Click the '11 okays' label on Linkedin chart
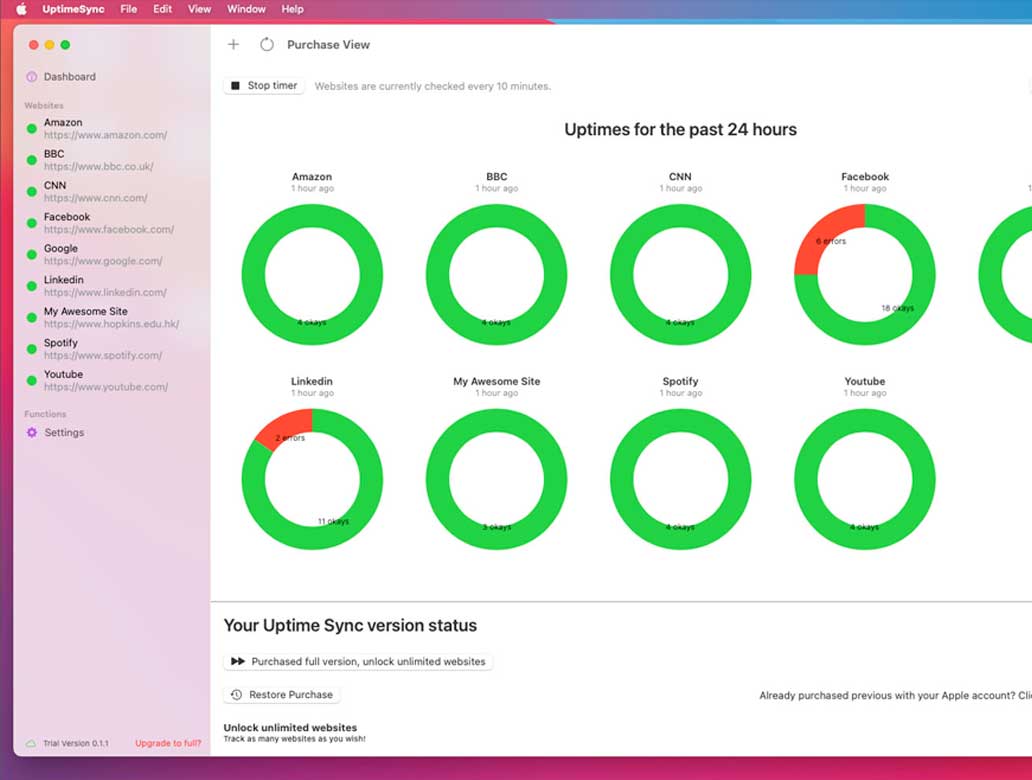This screenshot has height=780, width=1032. coord(334,521)
